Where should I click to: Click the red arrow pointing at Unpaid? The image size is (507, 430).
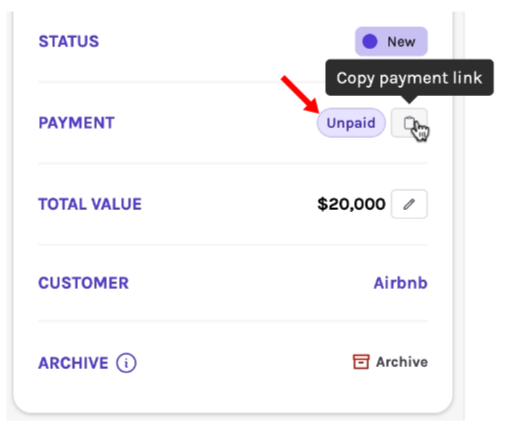click(300, 95)
